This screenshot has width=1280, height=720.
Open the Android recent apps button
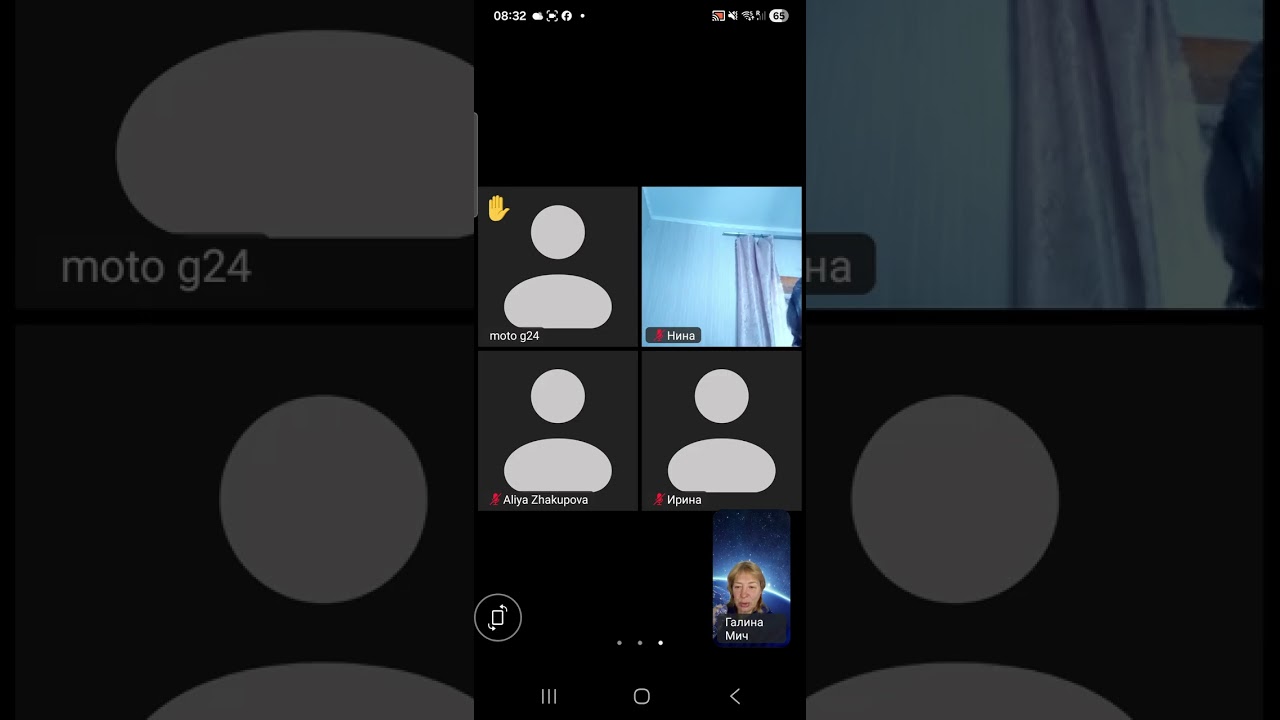click(x=549, y=696)
